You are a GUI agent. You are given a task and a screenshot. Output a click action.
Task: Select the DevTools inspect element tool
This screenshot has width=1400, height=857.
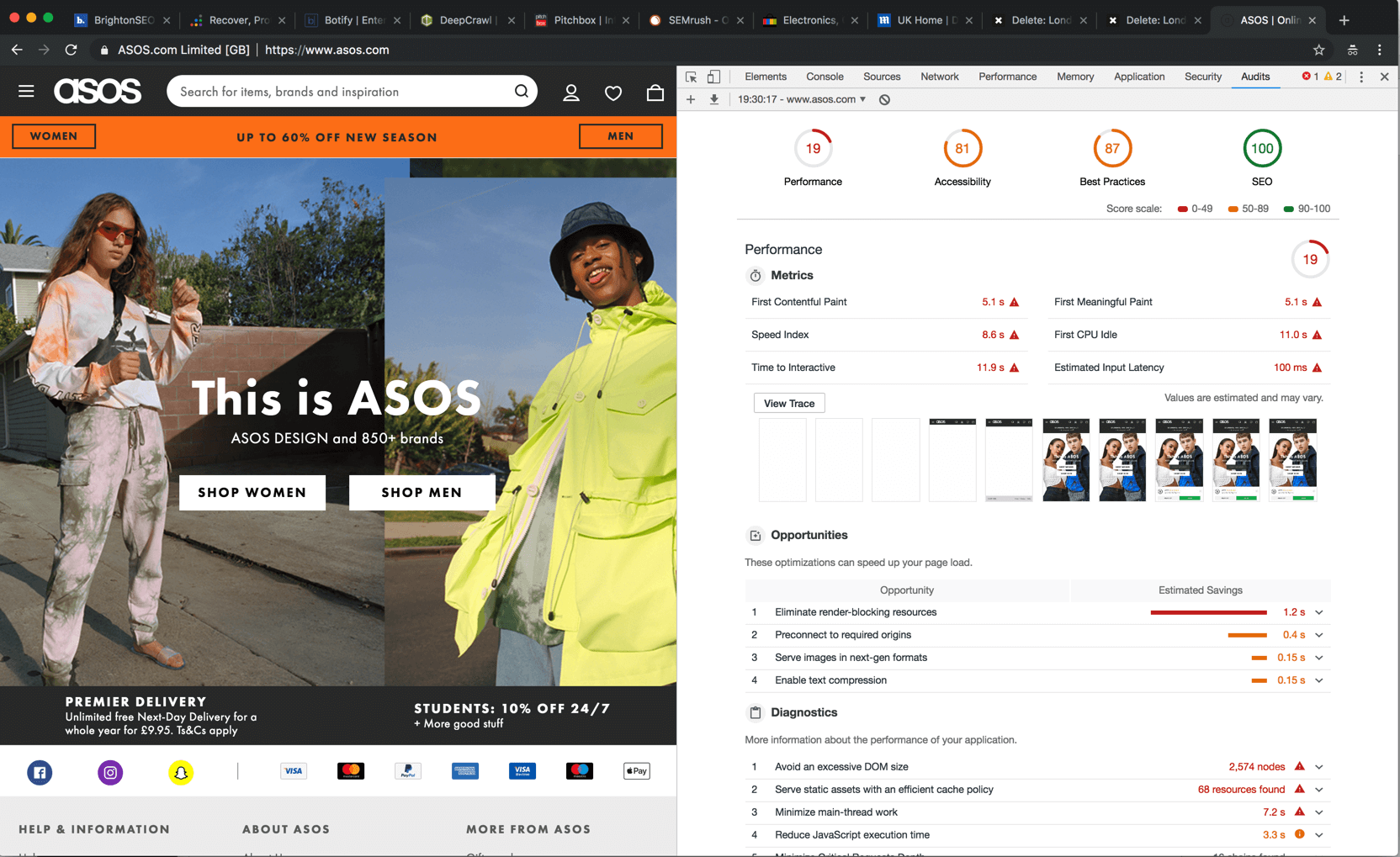pos(692,77)
